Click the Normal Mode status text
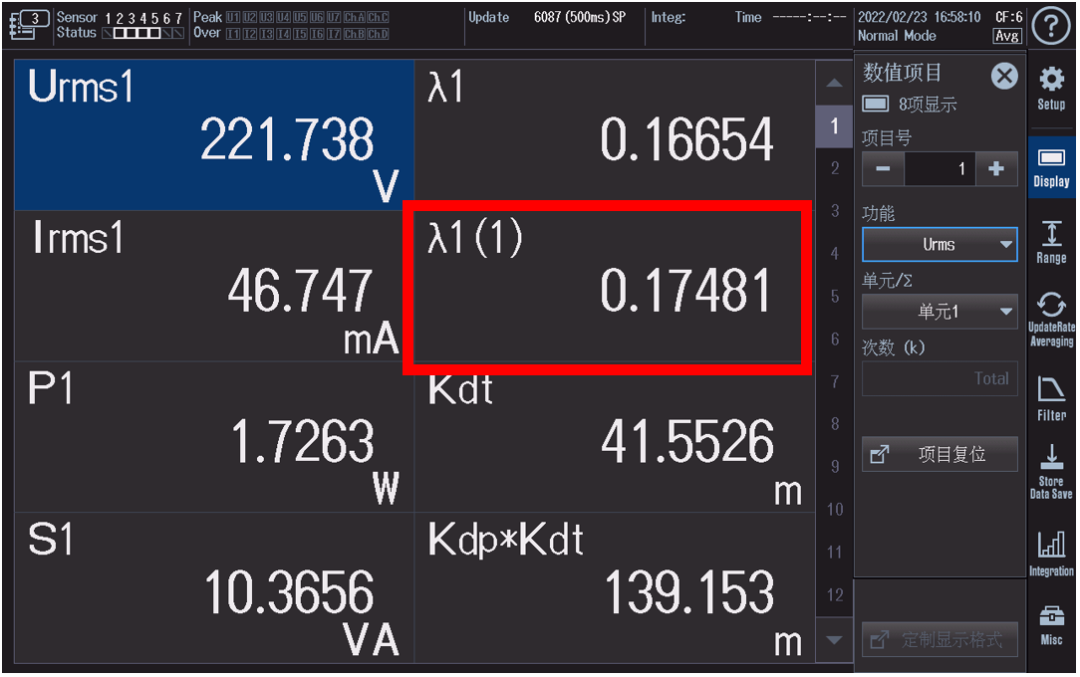 [x=897, y=36]
